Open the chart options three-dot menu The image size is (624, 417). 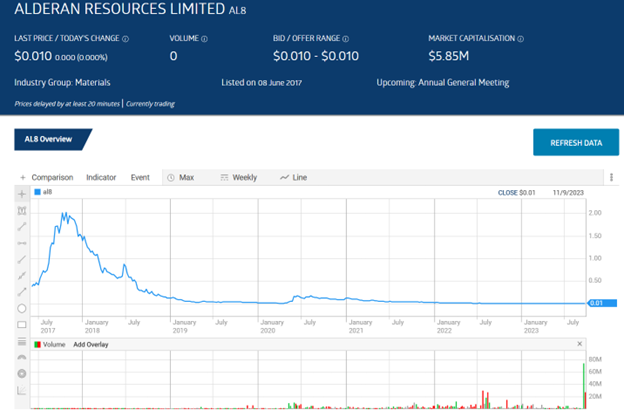[611, 177]
